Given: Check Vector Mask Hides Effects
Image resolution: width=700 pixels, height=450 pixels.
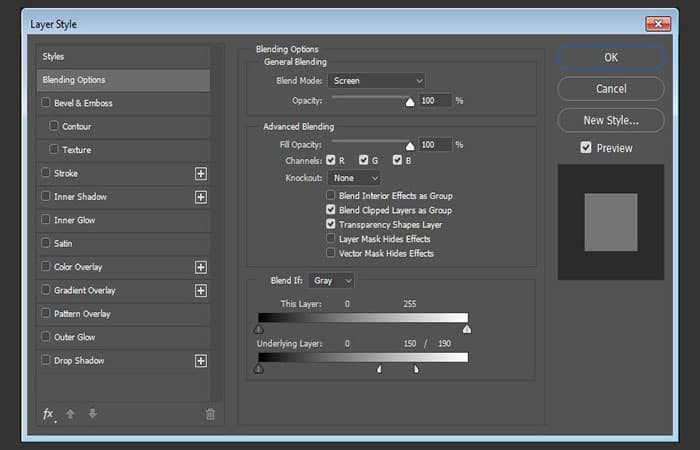Looking at the screenshot, I should point(331,253).
